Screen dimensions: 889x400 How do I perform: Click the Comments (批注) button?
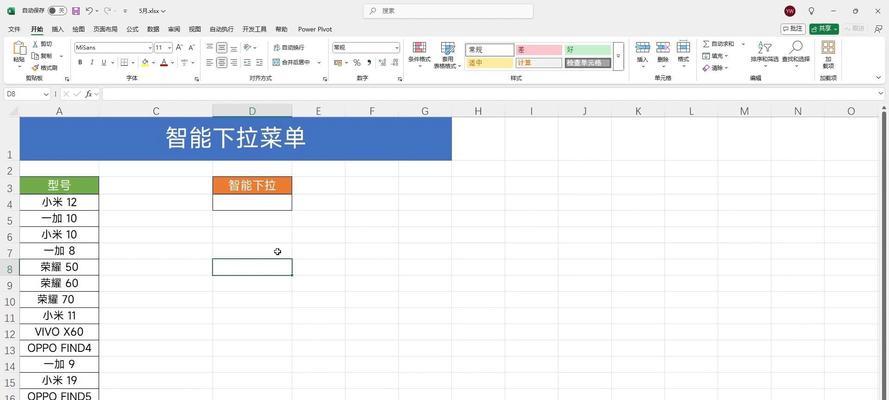tap(793, 28)
